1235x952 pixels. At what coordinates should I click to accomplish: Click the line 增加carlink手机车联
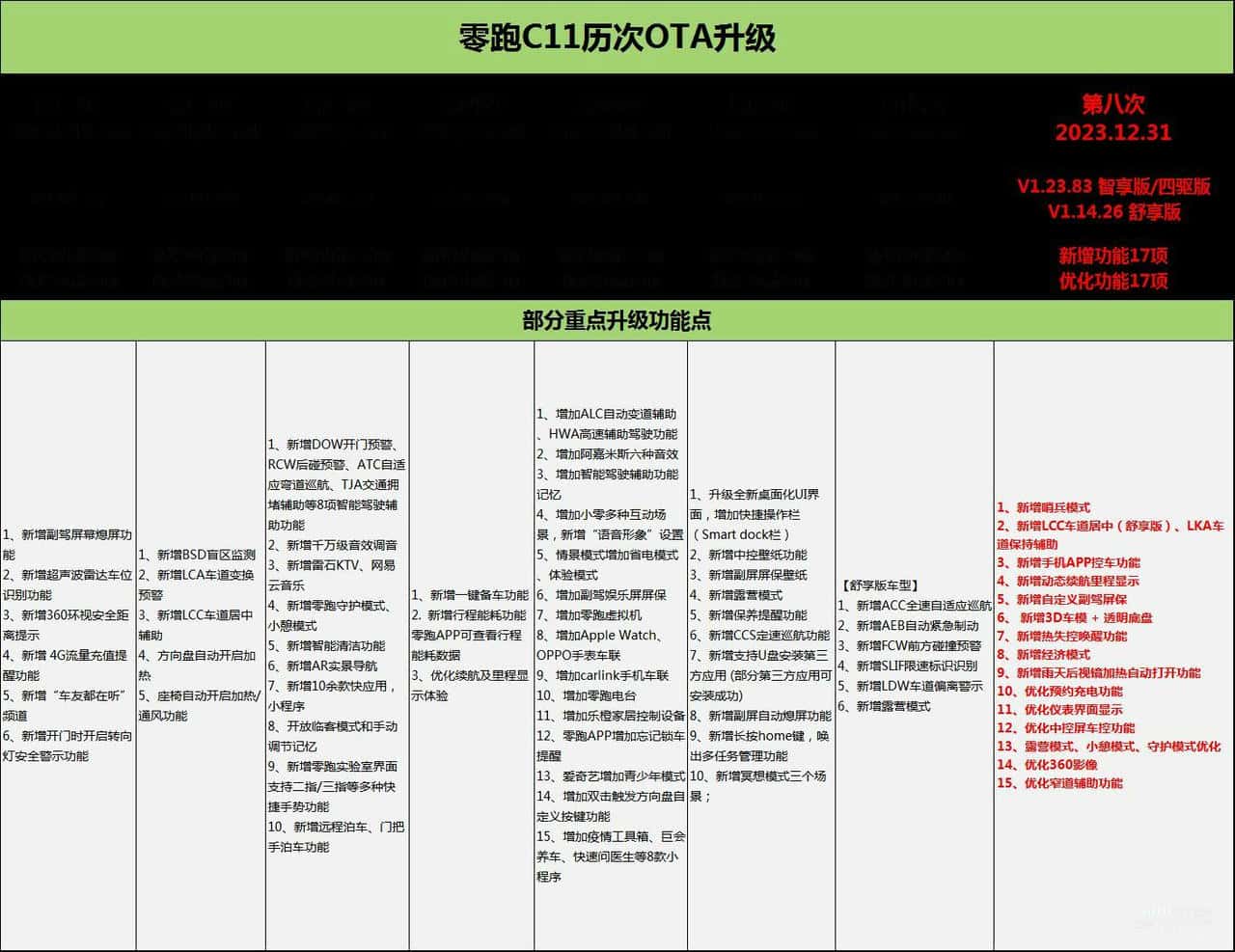pyautogui.click(x=603, y=675)
